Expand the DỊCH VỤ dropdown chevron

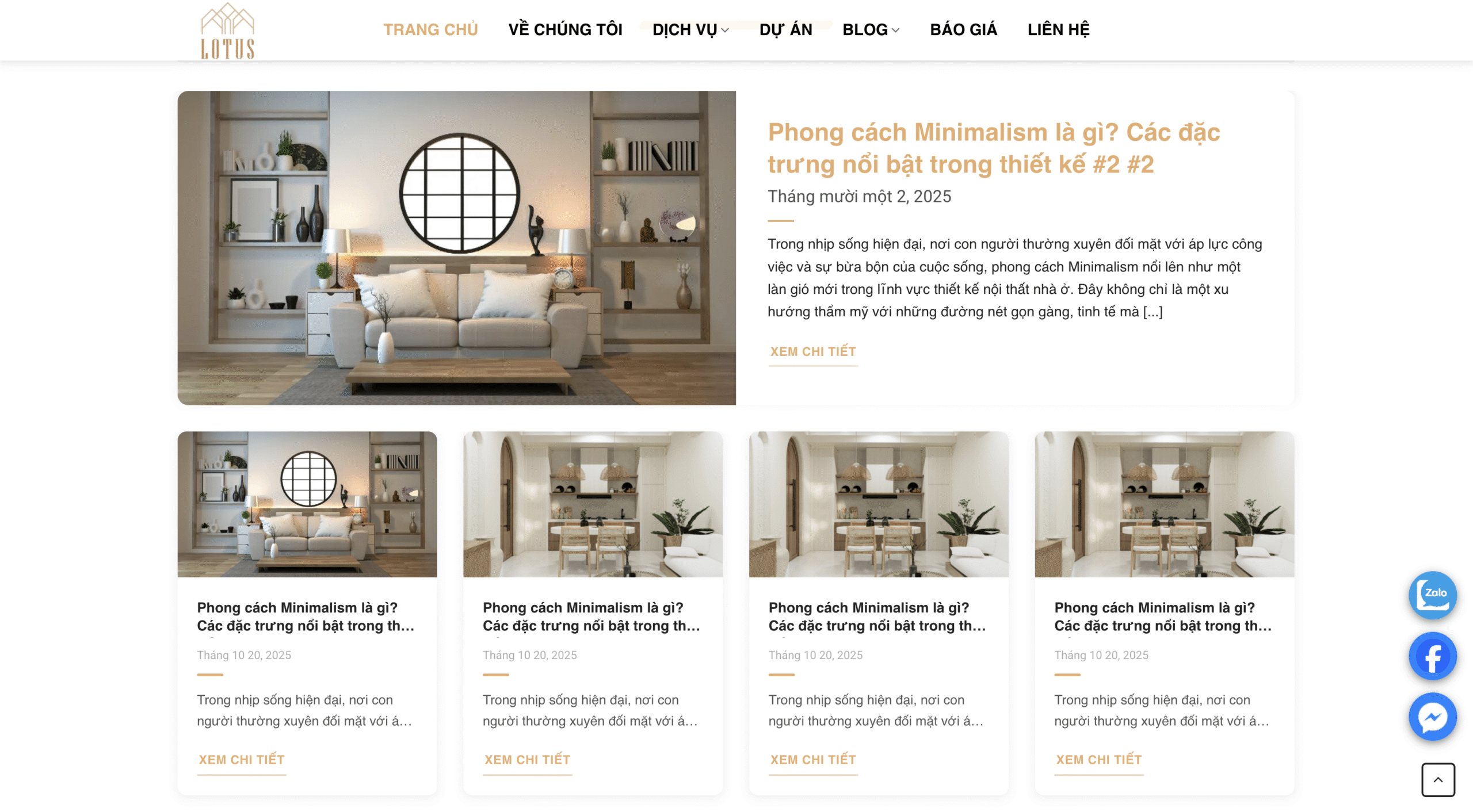725,30
